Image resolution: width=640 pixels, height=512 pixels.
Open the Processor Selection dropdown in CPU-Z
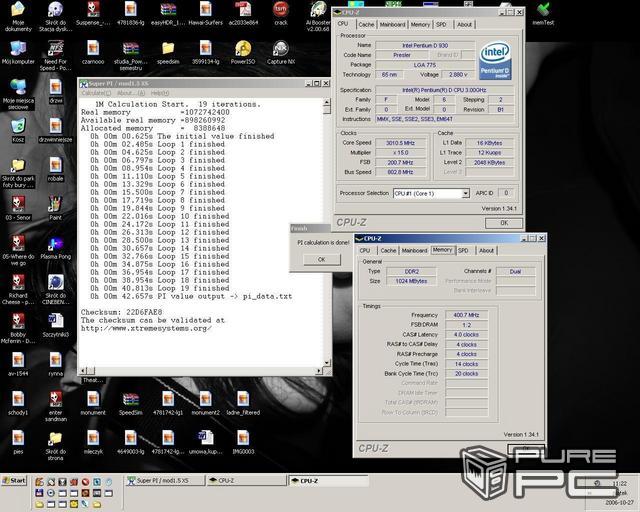coord(465,194)
